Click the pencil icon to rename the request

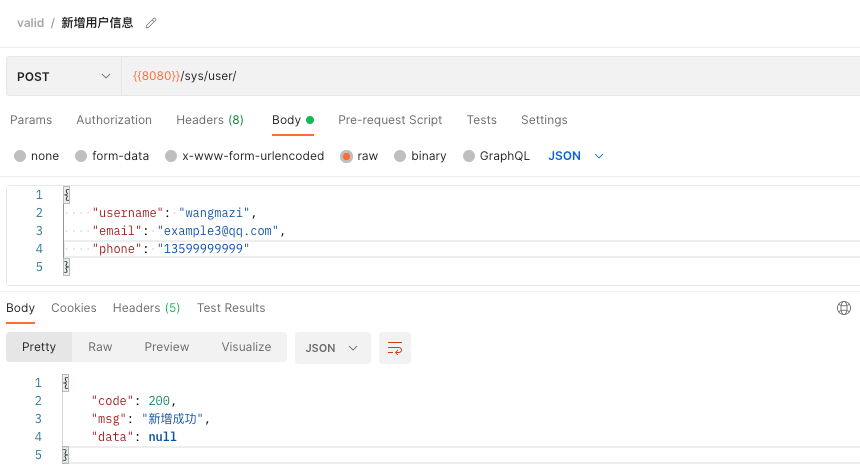[x=151, y=23]
